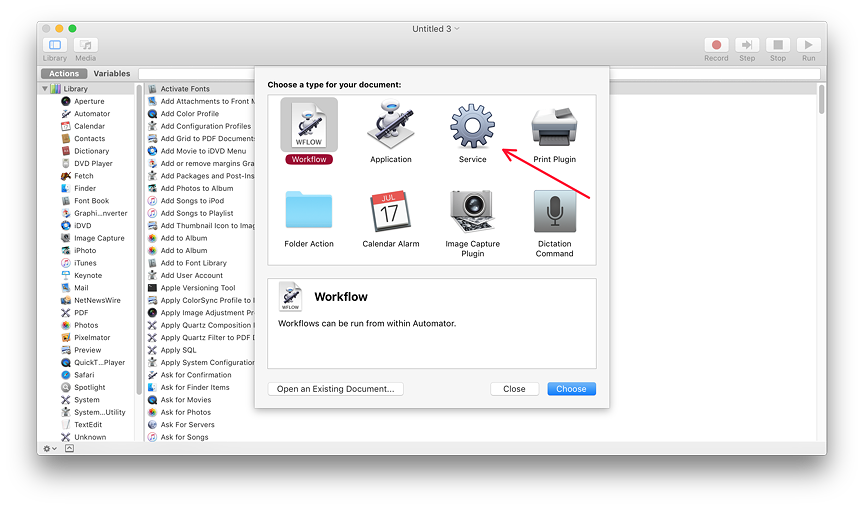Viewport: 864px width, 508px height.
Task: Collapse the Library disclosure triangle
Action: click(45, 89)
